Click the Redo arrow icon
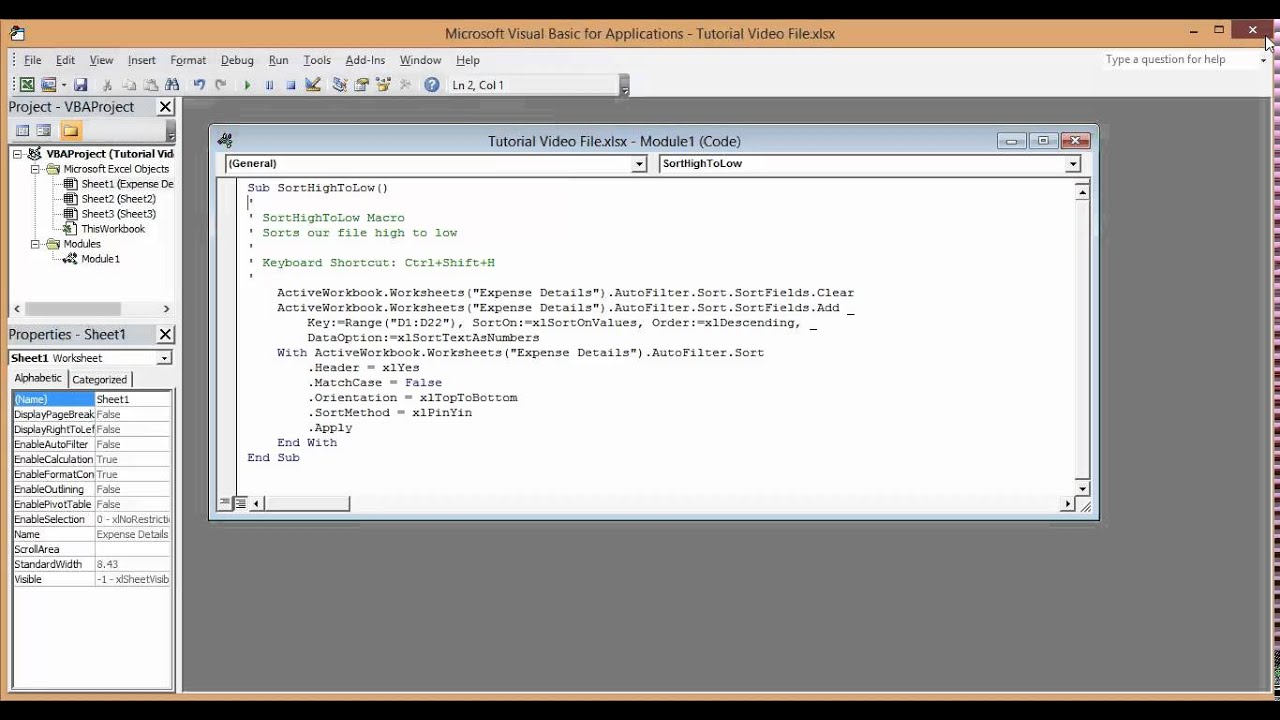Image resolution: width=1280 pixels, height=720 pixels. [220, 85]
